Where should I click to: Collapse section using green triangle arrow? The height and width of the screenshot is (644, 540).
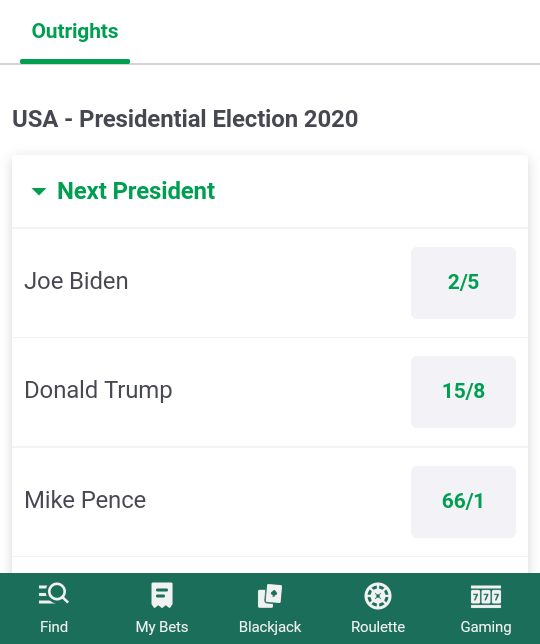click(39, 191)
